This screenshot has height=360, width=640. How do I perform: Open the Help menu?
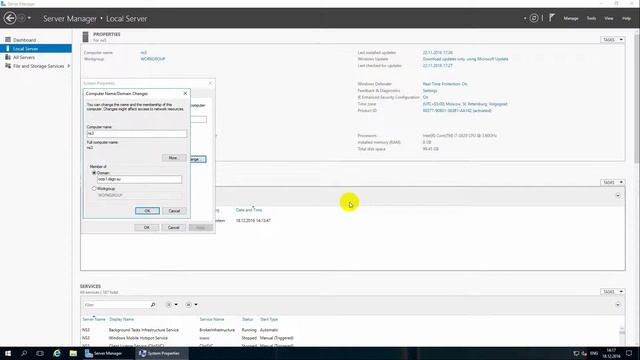coord(626,18)
